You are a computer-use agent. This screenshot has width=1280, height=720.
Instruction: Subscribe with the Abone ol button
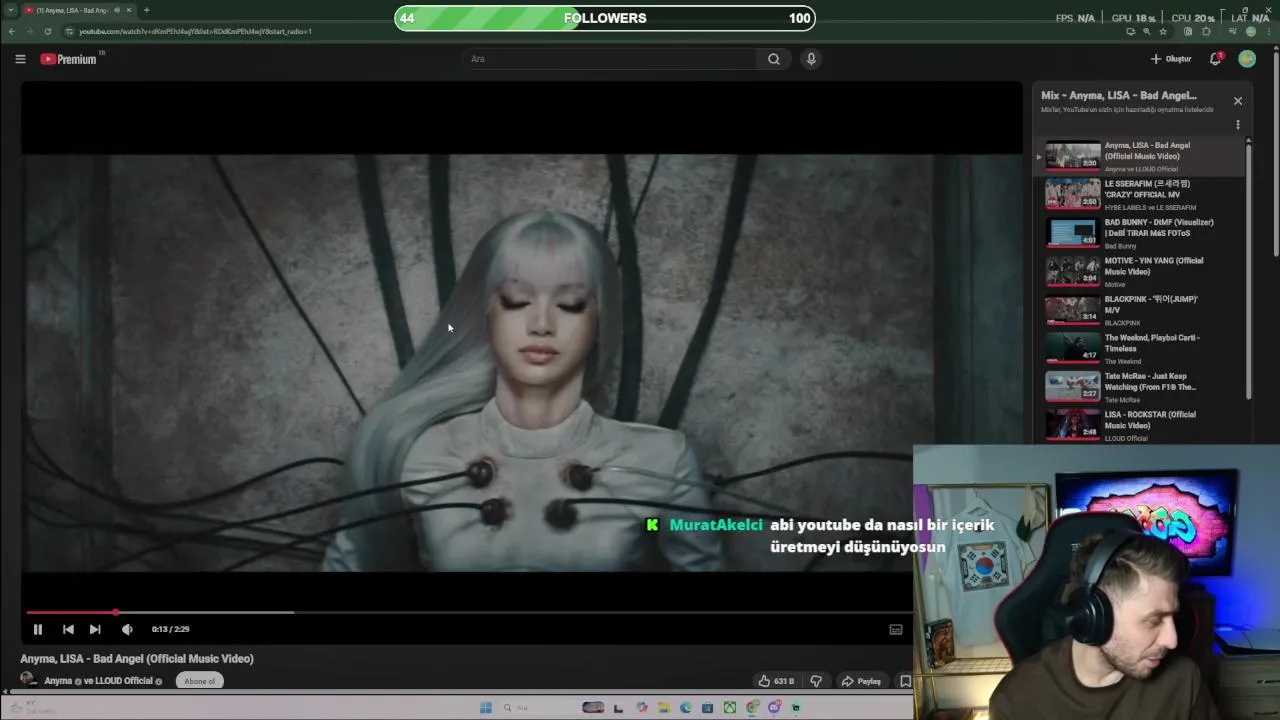(199, 681)
